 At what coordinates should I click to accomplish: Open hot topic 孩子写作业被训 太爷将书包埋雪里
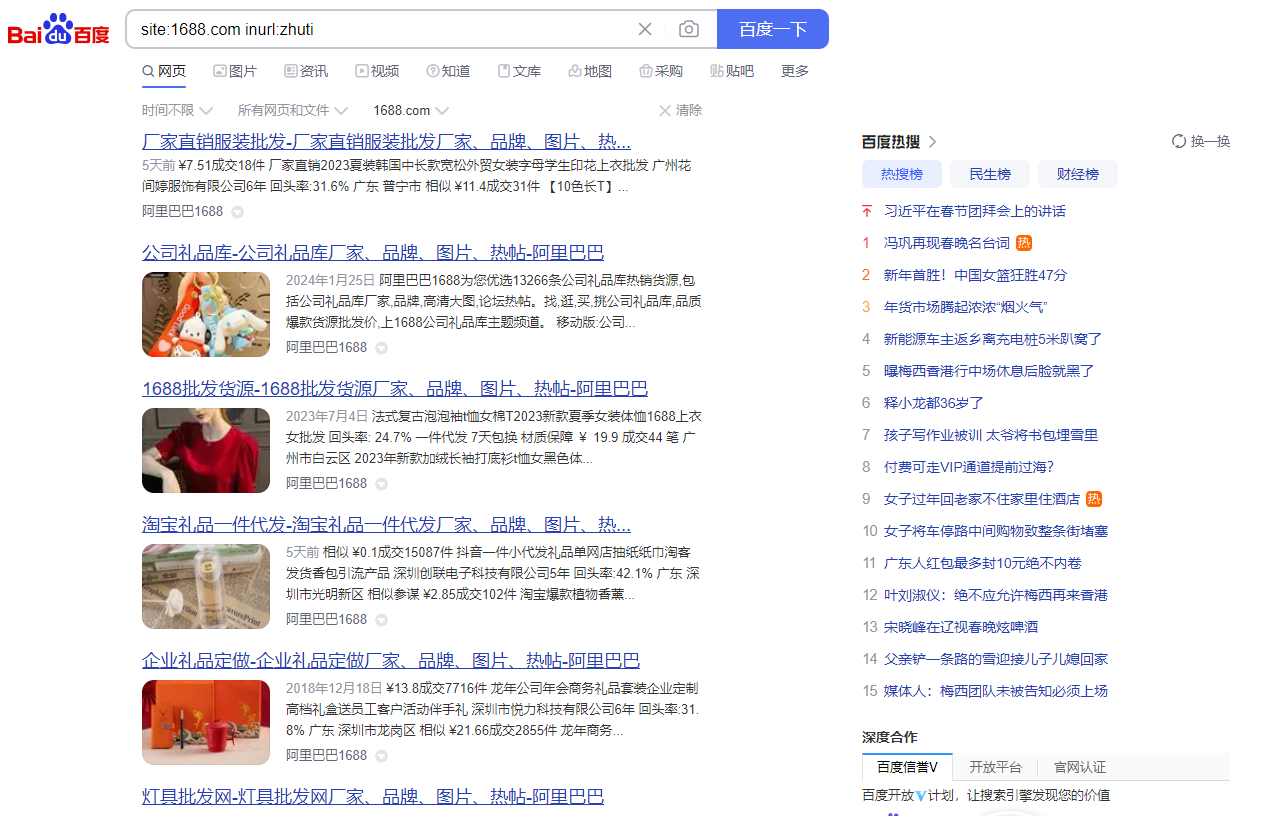(991, 435)
